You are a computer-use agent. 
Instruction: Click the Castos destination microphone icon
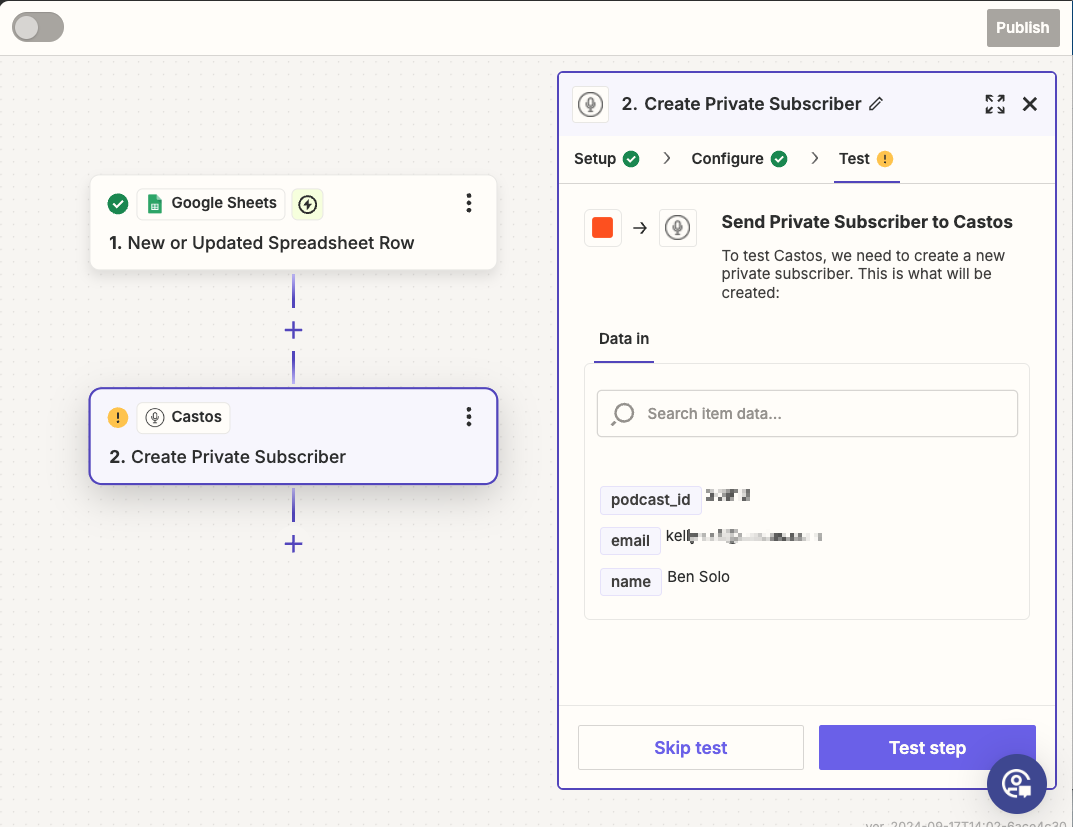pos(677,228)
